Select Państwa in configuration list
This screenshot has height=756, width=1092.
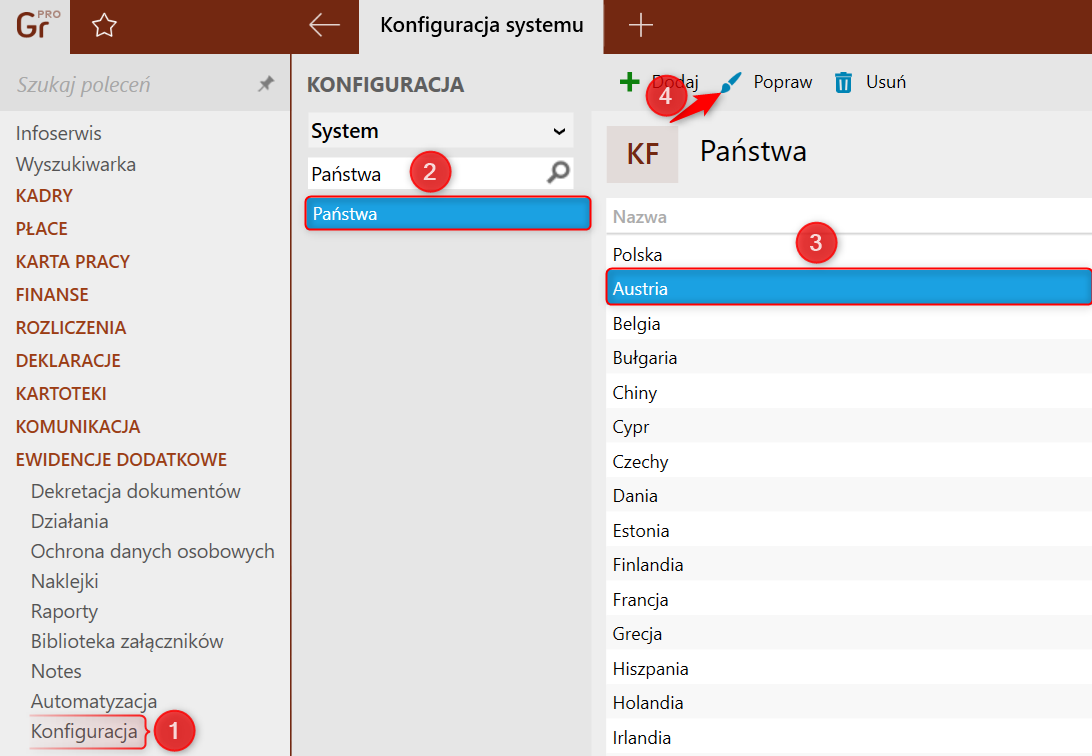448,214
